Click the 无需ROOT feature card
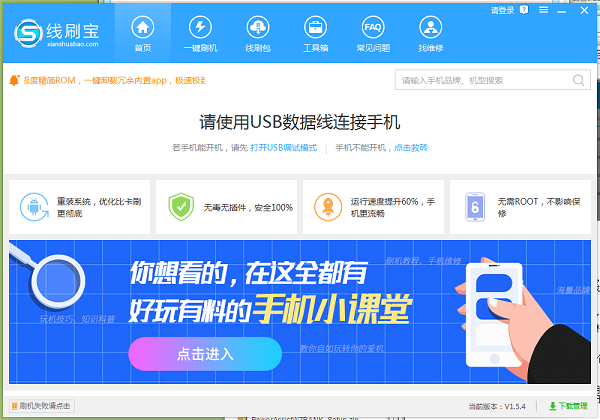600x420 pixels. (521, 207)
